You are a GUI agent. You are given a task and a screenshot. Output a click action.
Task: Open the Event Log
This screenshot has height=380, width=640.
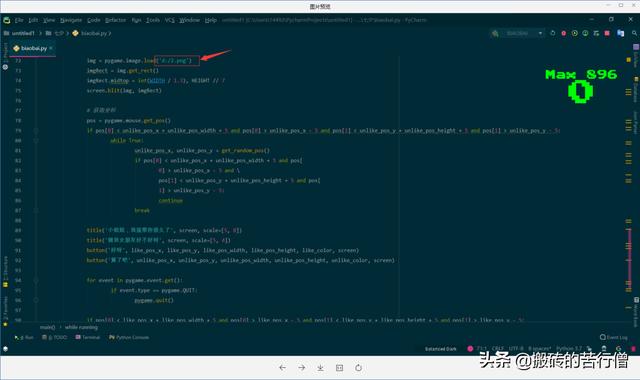click(x=613, y=338)
